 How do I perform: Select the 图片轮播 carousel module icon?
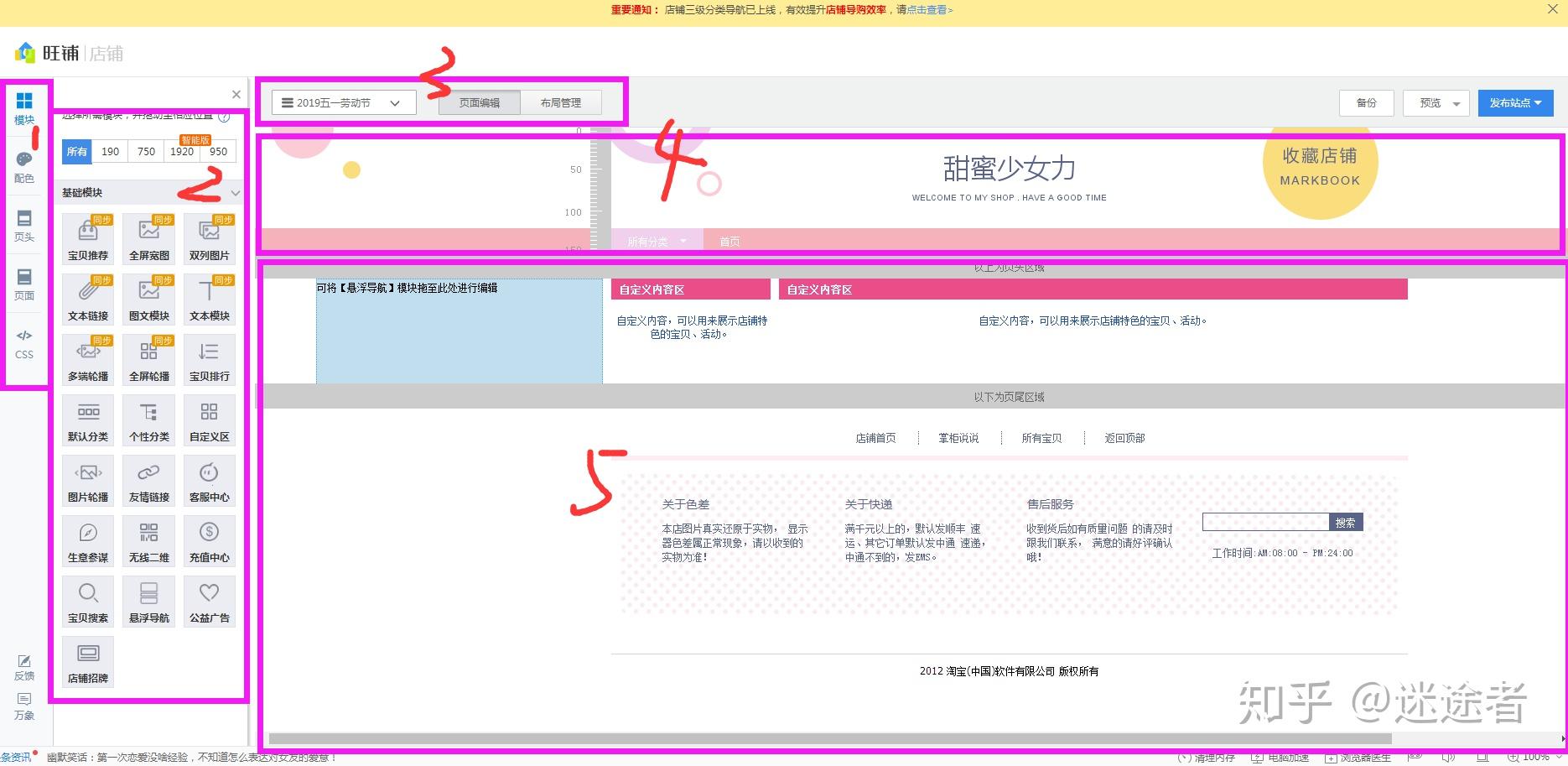click(x=87, y=480)
